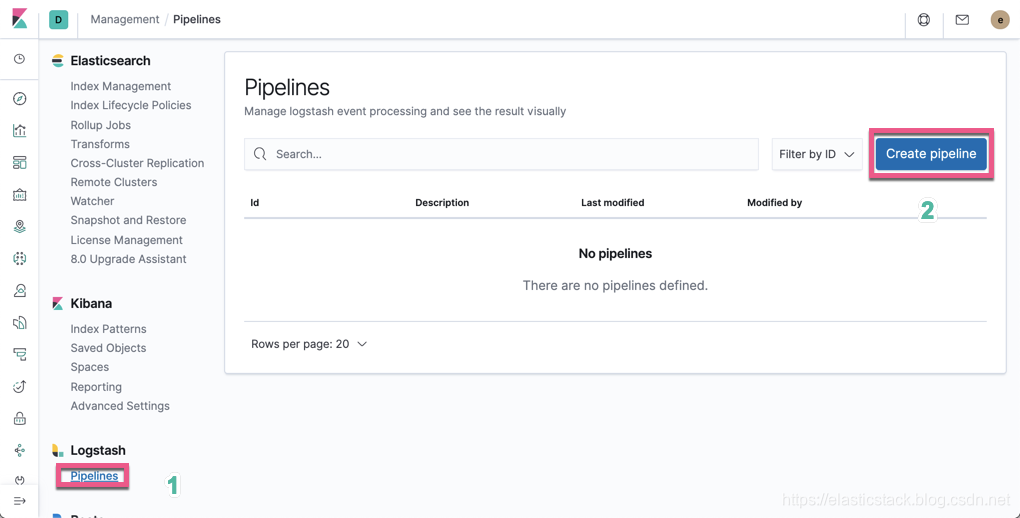The height and width of the screenshot is (518, 1020).
Task: Sort by the Description column header
Action: [442, 202]
